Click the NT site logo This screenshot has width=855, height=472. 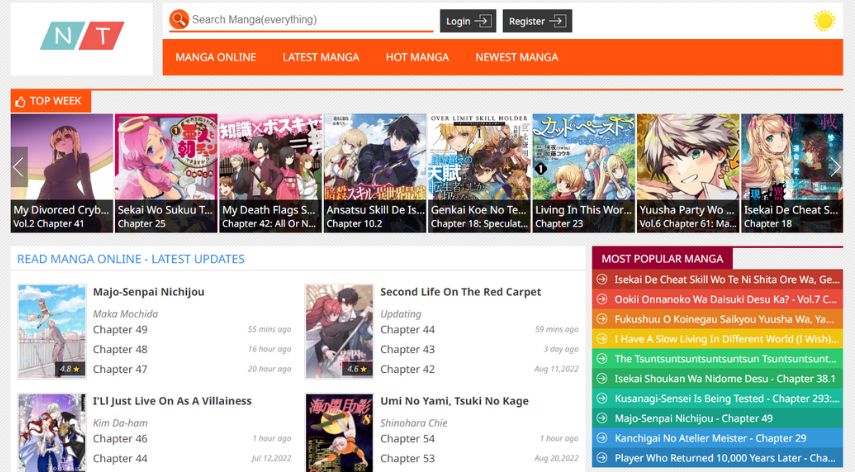pyautogui.click(x=82, y=36)
